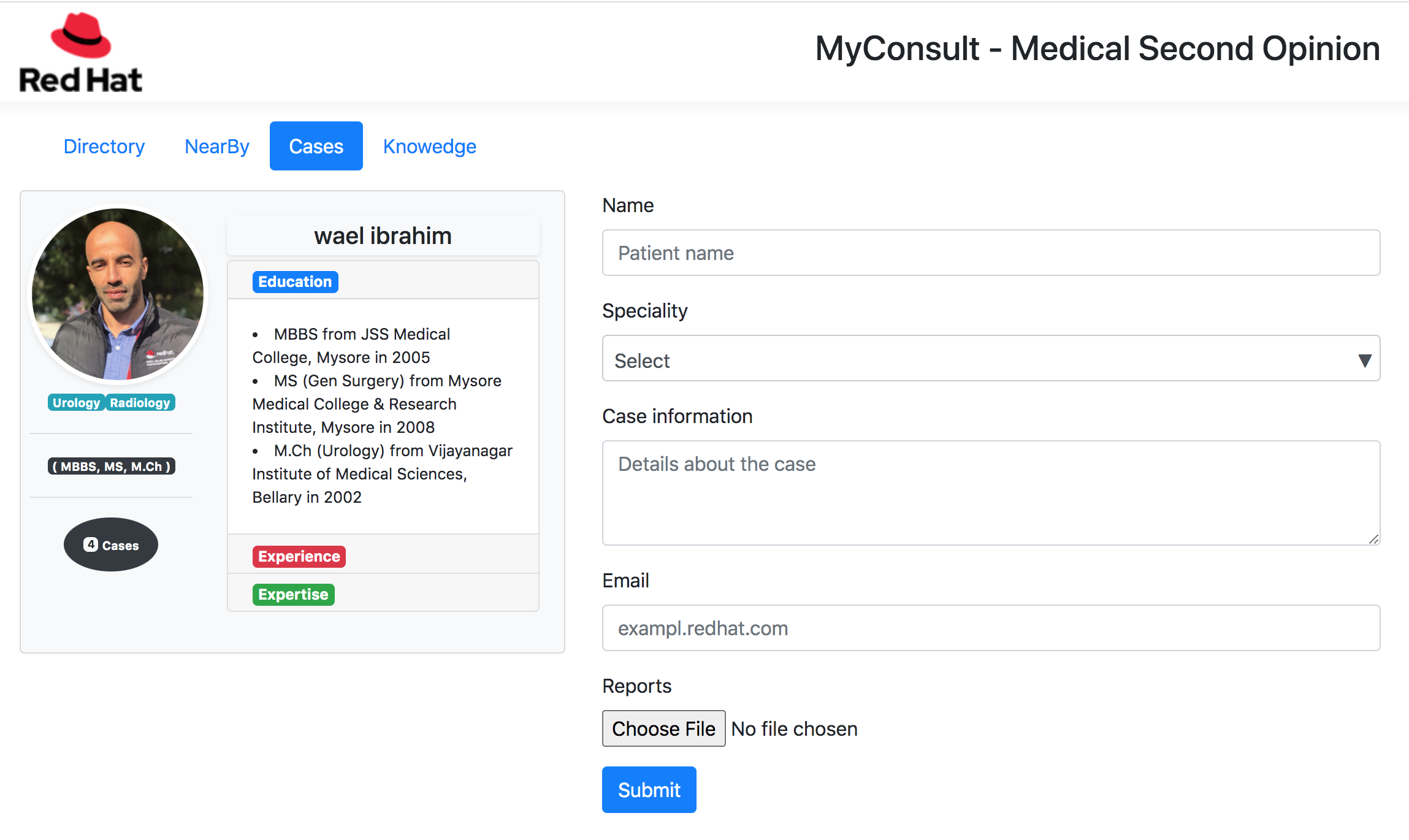This screenshot has width=1409, height=840.
Task: Open the Knowedge tab
Action: click(x=429, y=146)
